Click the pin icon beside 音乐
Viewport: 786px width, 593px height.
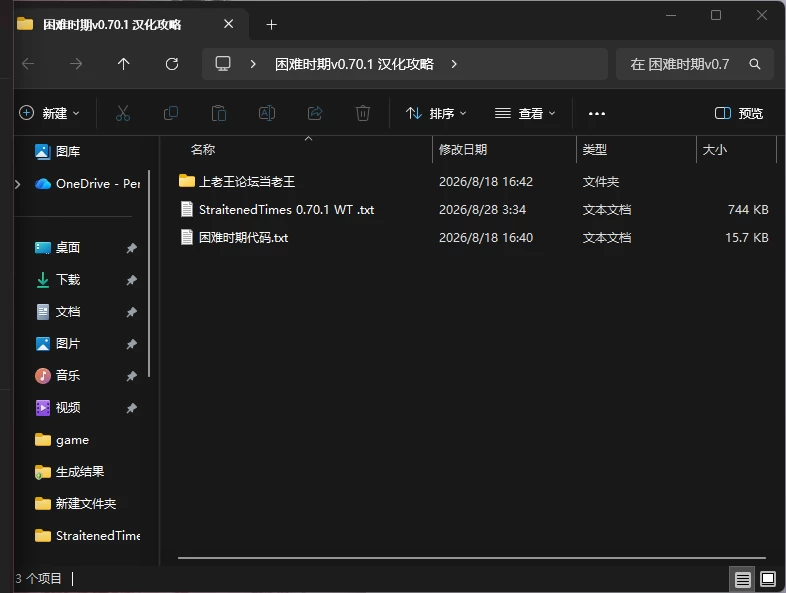(131, 376)
